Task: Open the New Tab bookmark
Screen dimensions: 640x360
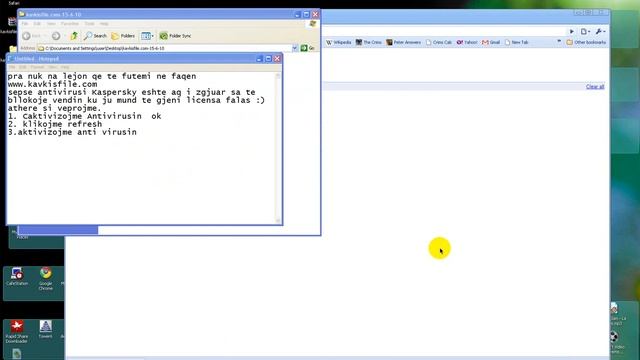Action: 516,42
